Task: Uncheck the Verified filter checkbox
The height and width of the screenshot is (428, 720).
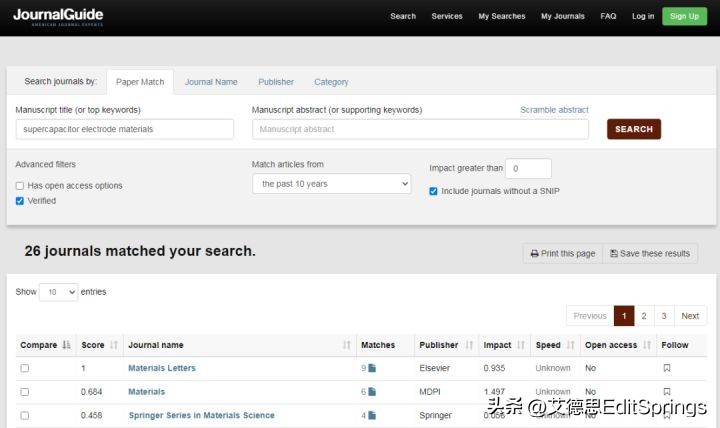Action: coord(20,201)
